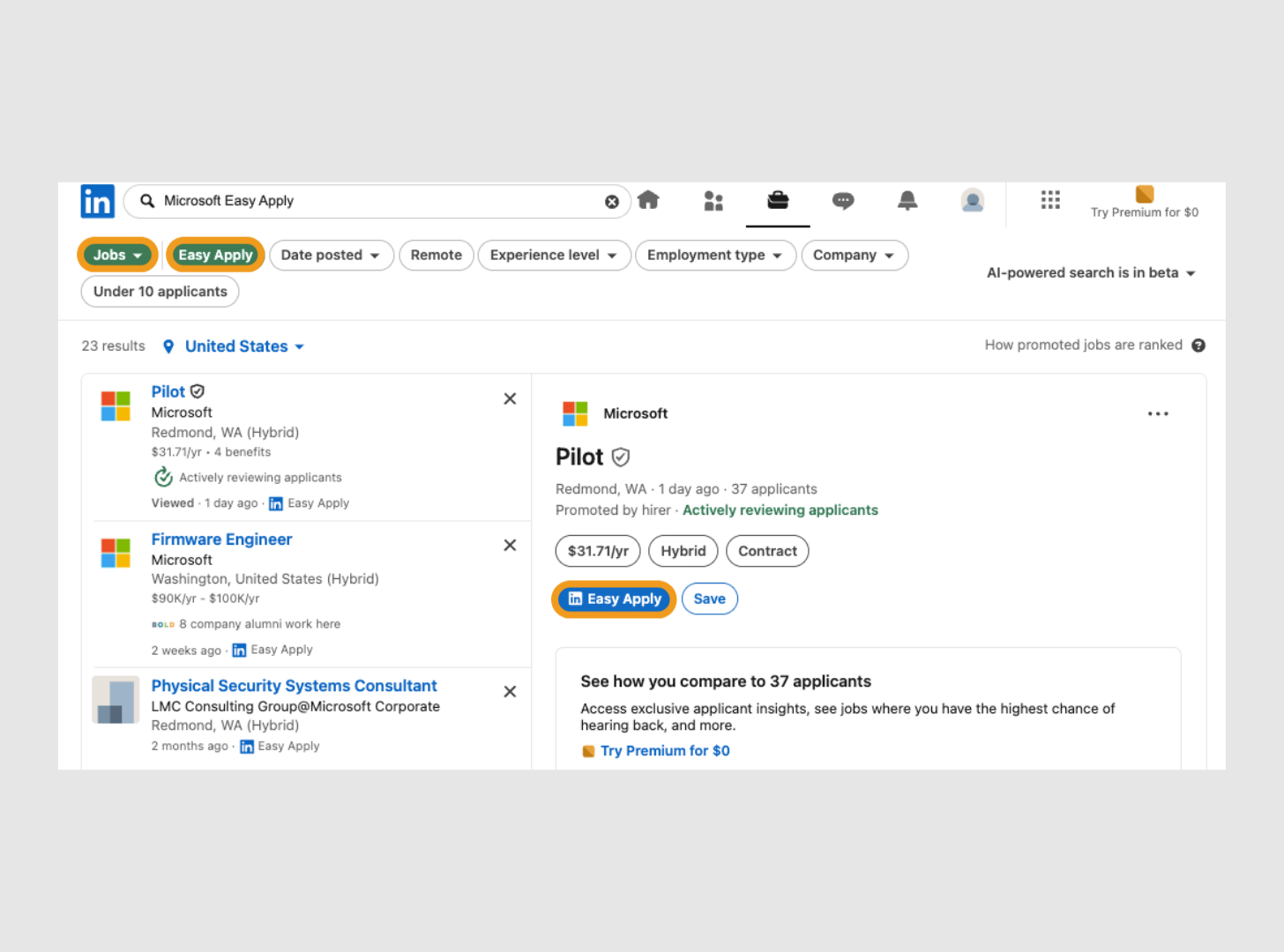Click 'LMC Consulting Group@Microsoft Corporate' text
Viewport: 1284px width, 952px height.
(295, 707)
